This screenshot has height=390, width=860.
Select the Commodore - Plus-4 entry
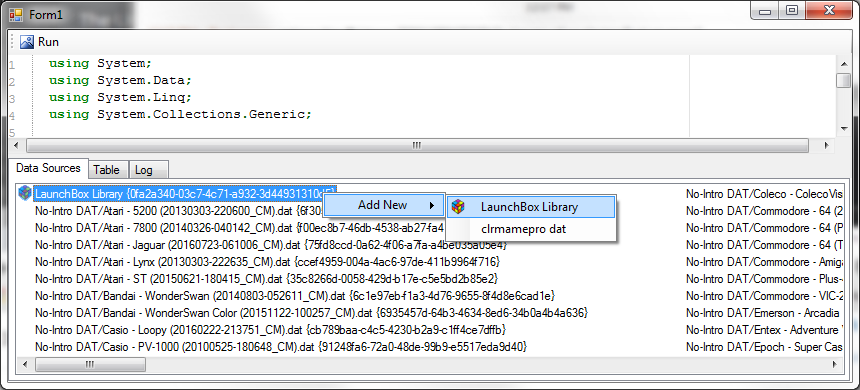pos(765,279)
